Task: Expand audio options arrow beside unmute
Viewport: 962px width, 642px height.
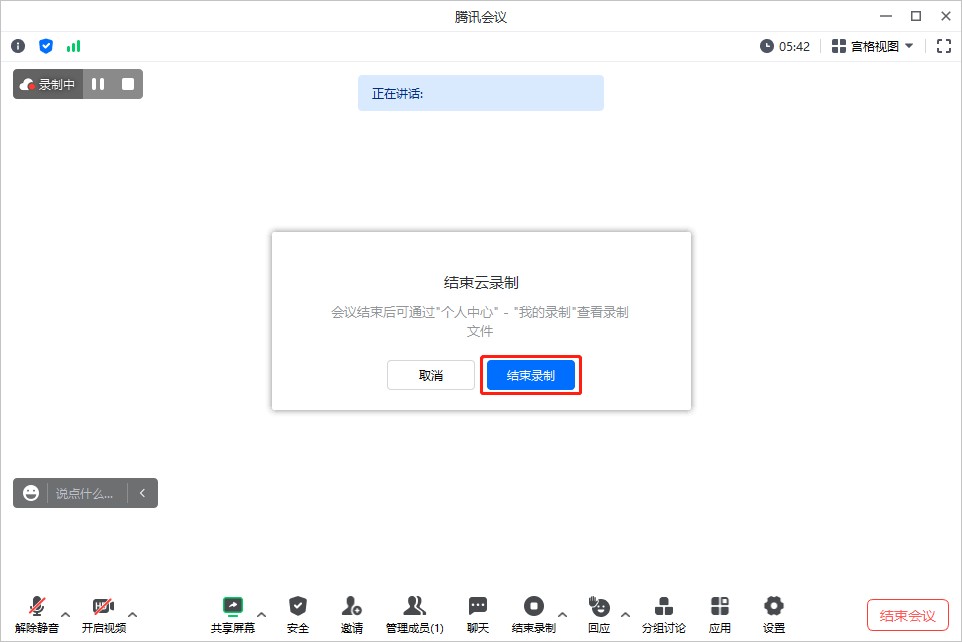Action: click(66, 614)
